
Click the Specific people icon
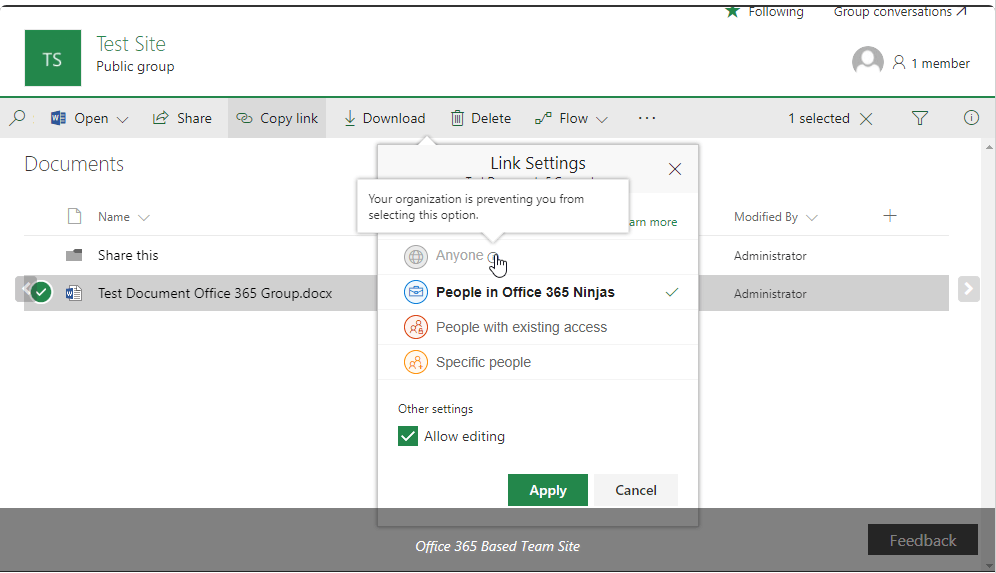coord(415,362)
